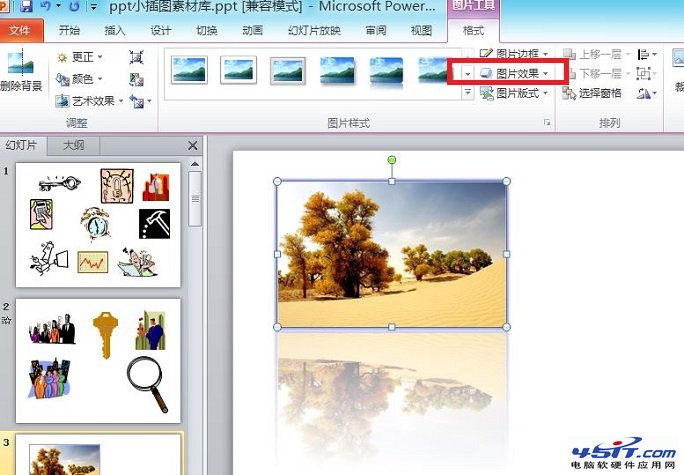The height and width of the screenshot is (475, 684).
Task: Apply the third picture style thumbnail
Action: tap(287, 70)
